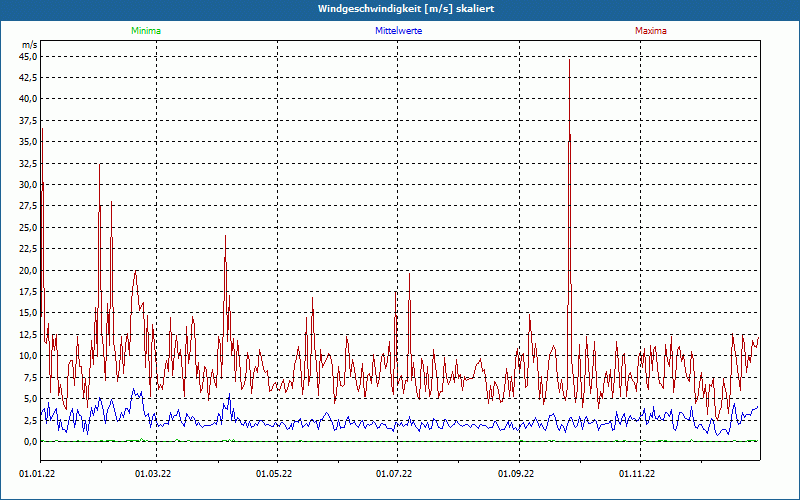Click the 32,5 y-axis label

point(28,163)
